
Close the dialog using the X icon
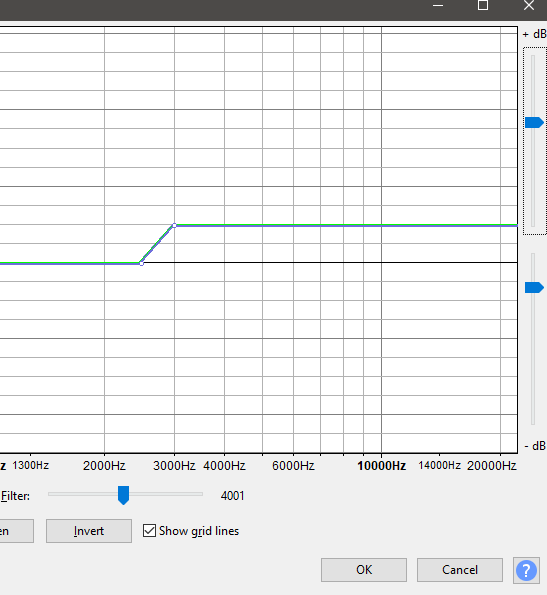pos(529,5)
